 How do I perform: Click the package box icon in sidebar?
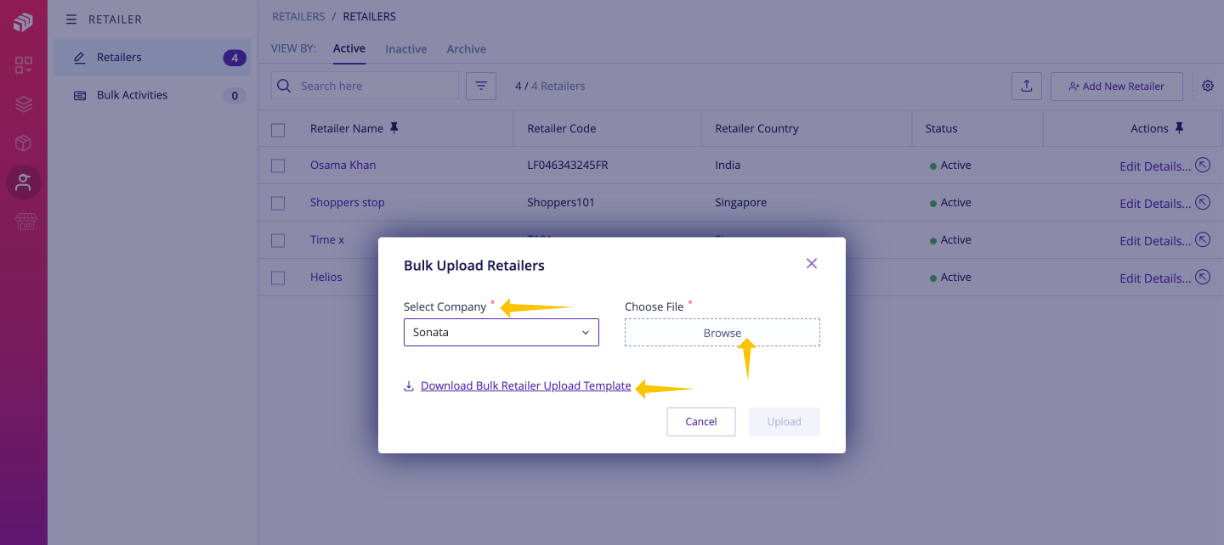click(x=24, y=143)
